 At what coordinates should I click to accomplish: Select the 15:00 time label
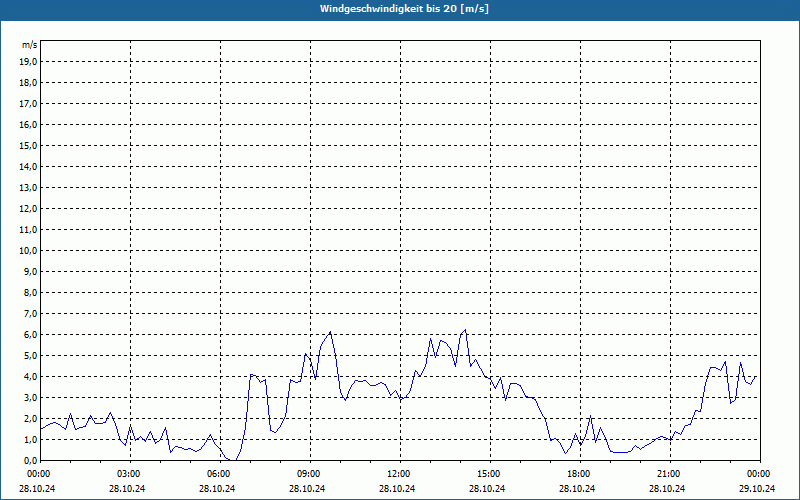point(490,474)
